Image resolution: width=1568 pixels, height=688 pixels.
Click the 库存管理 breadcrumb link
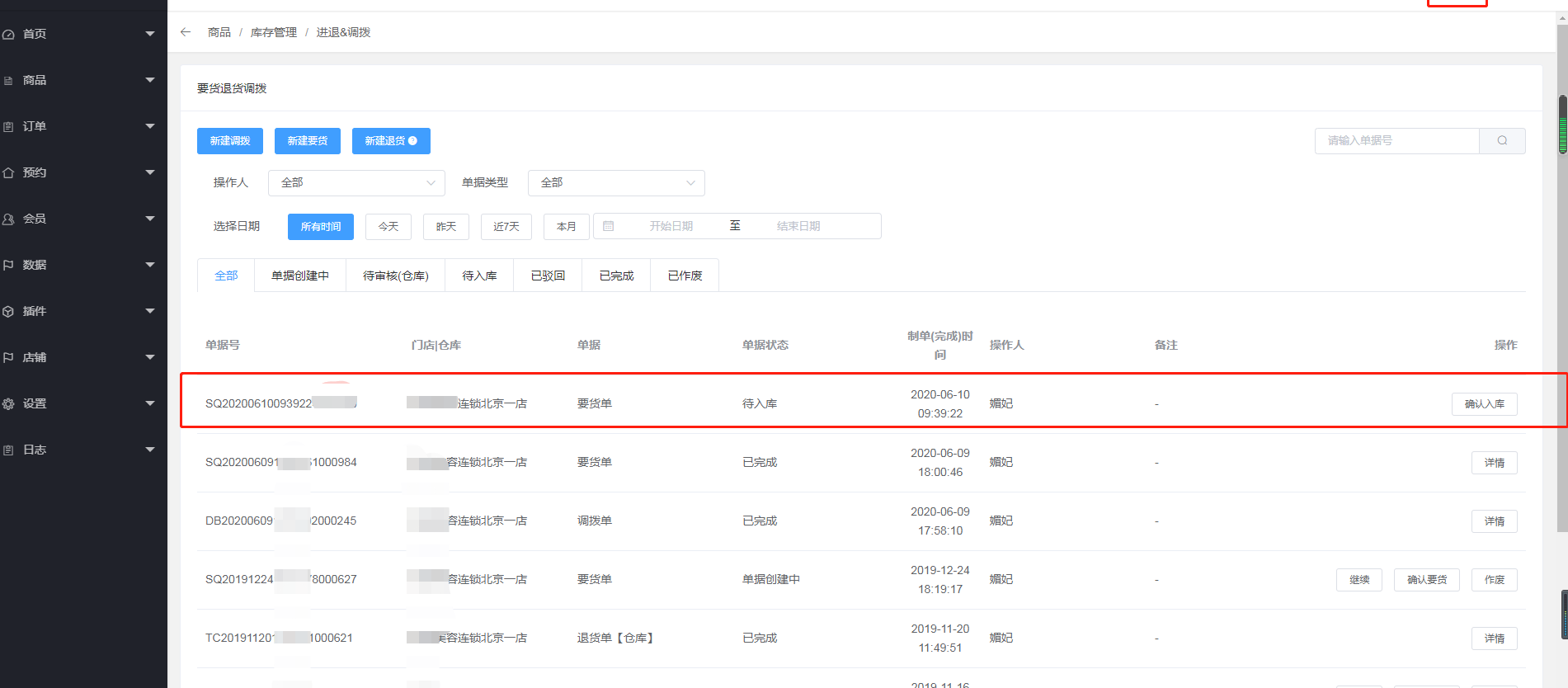pos(274,32)
